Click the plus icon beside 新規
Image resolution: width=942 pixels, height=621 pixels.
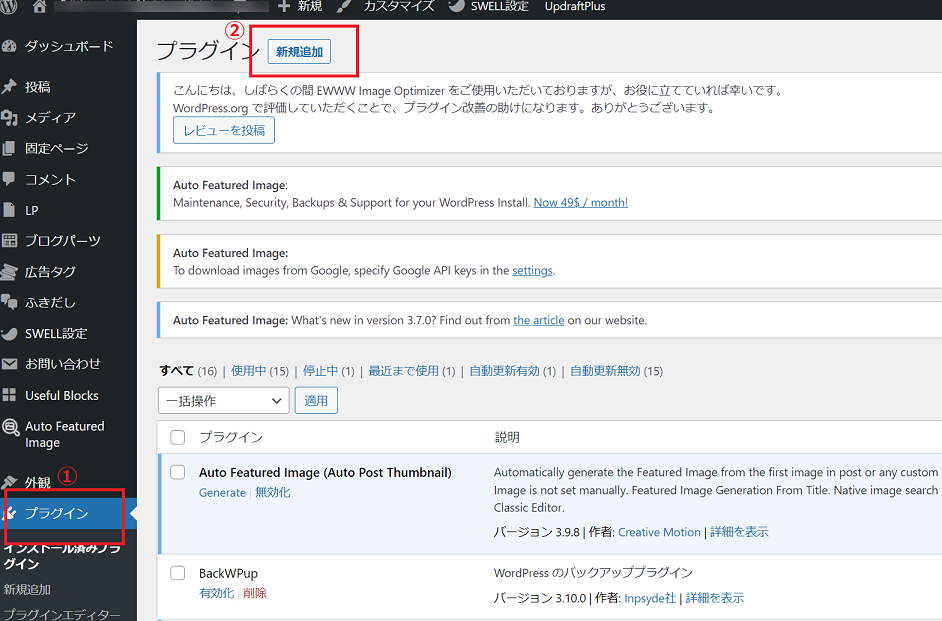284,6
